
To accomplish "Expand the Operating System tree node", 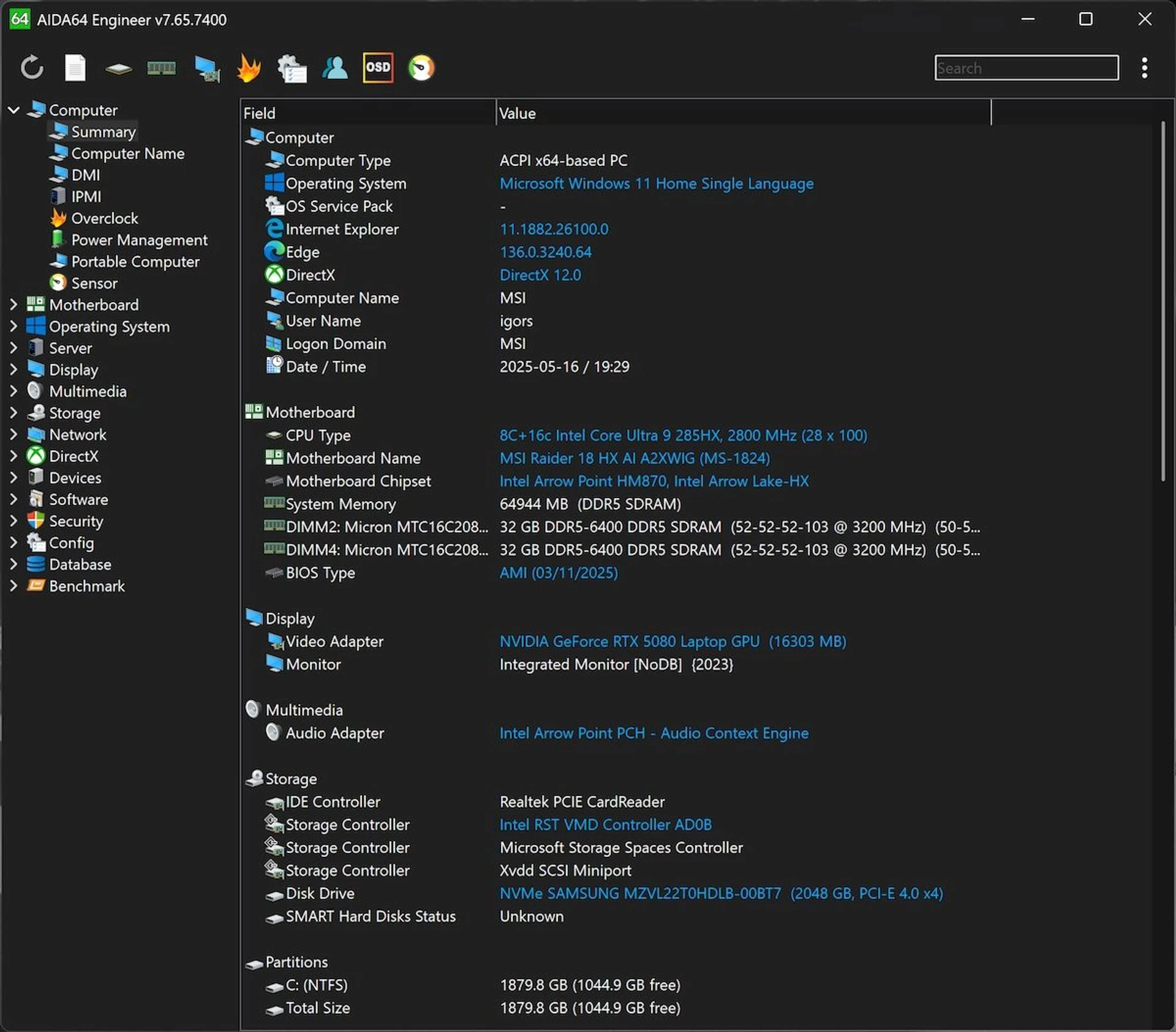I will pyautogui.click(x=13, y=326).
